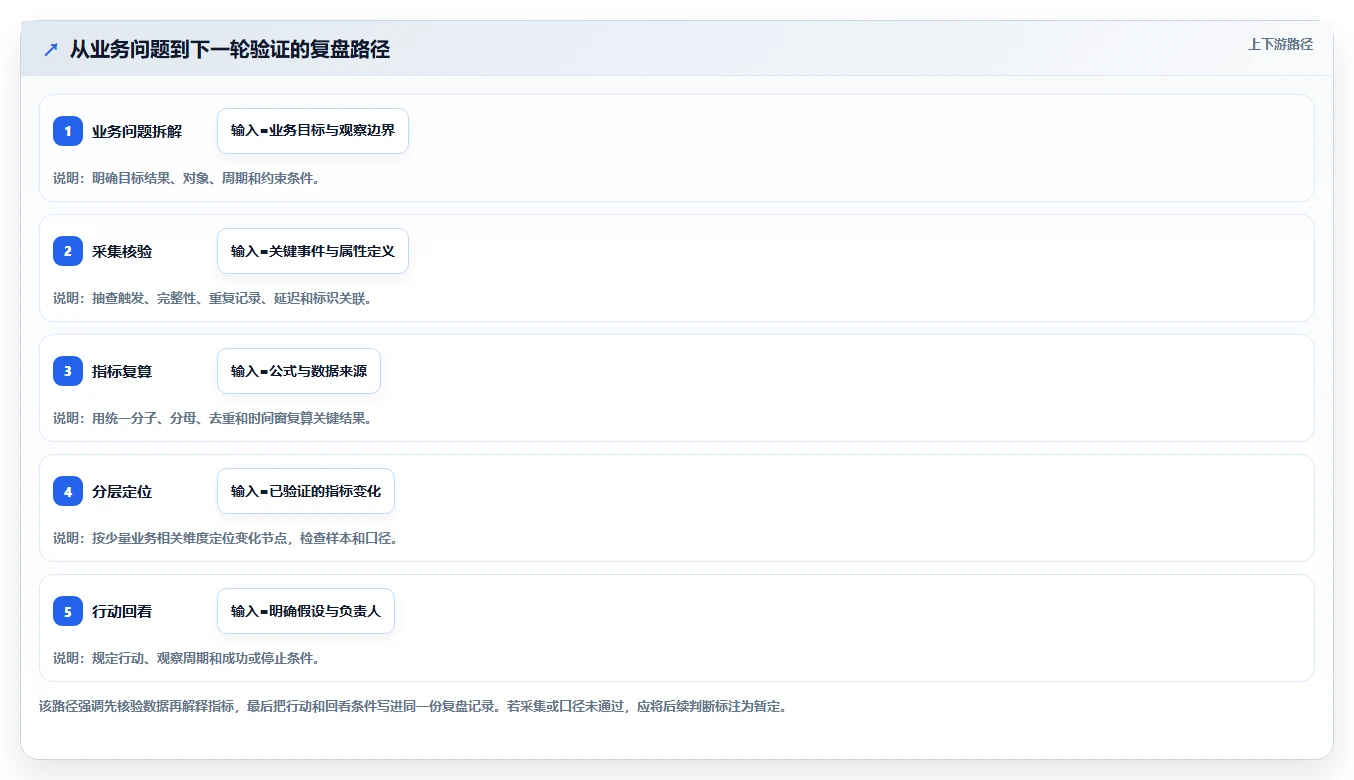Click the description 明确目标结果、对象、周期和约束条件
1354x780 pixels.
tap(186, 178)
